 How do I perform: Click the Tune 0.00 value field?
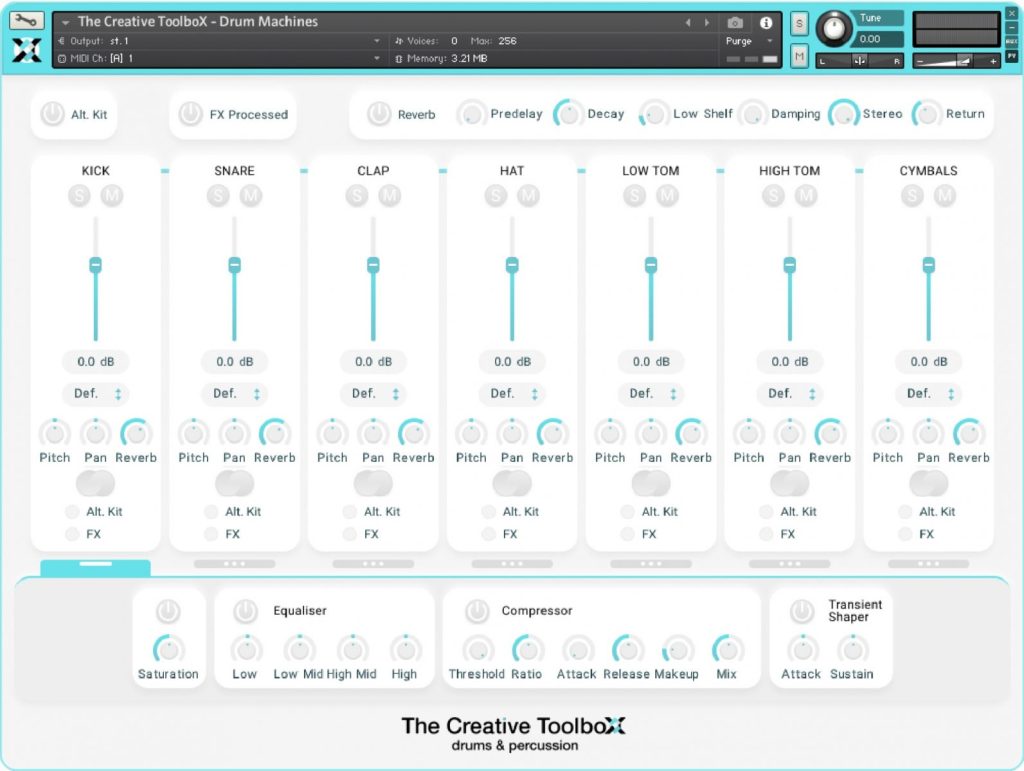click(879, 39)
